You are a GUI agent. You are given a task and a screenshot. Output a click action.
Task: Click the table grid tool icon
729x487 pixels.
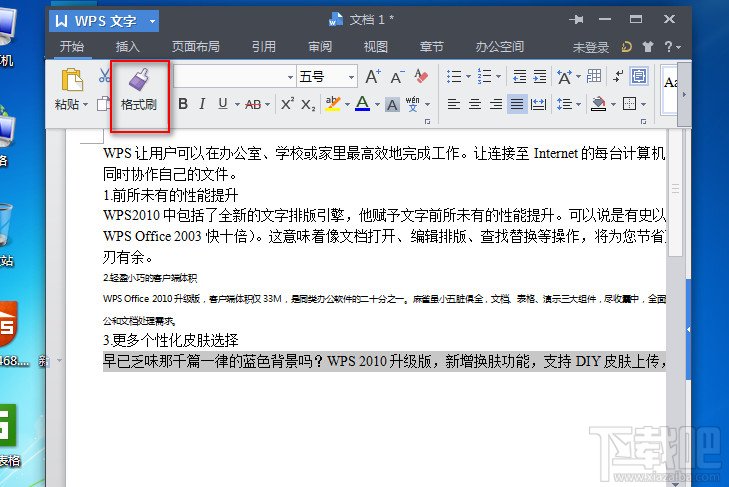click(594, 76)
